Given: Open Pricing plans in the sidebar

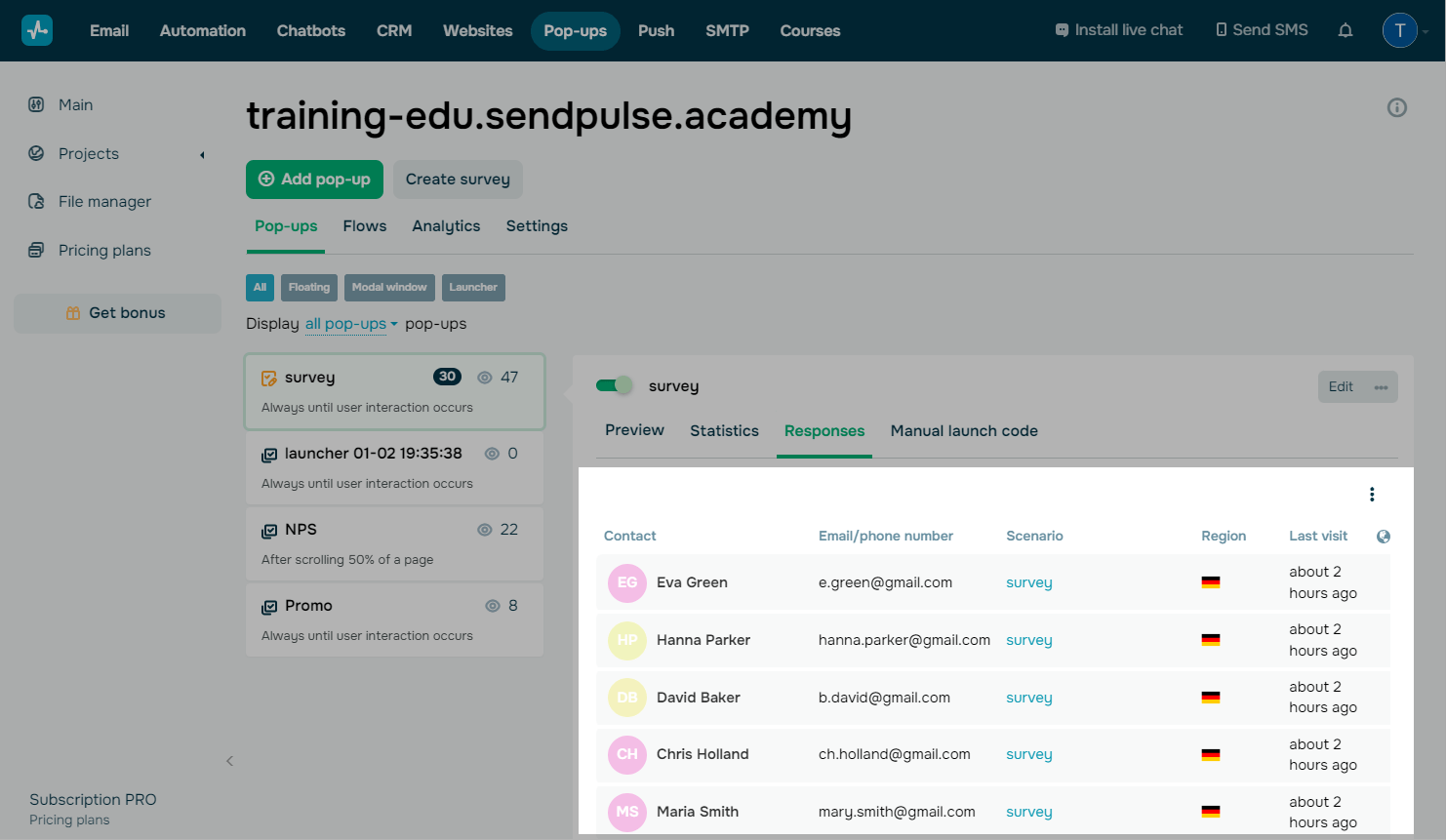Looking at the screenshot, I should coord(104,251).
